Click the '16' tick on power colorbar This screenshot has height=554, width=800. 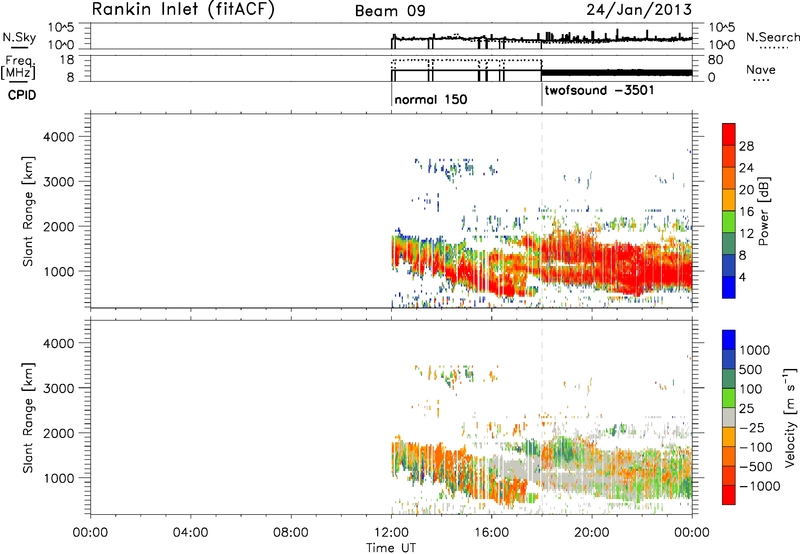click(x=746, y=212)
